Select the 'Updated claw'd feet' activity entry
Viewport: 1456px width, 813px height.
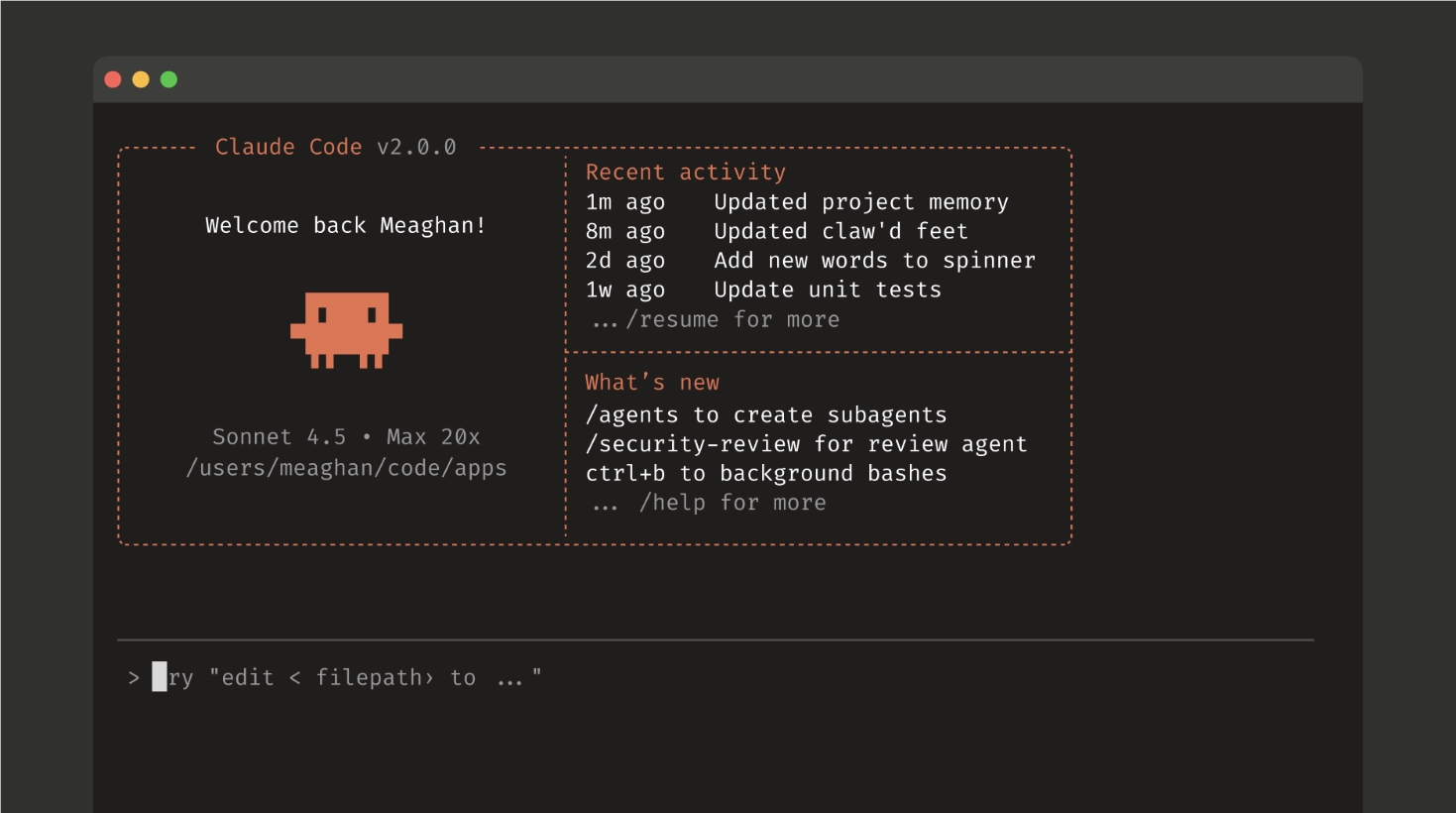[x=840, y=231]
